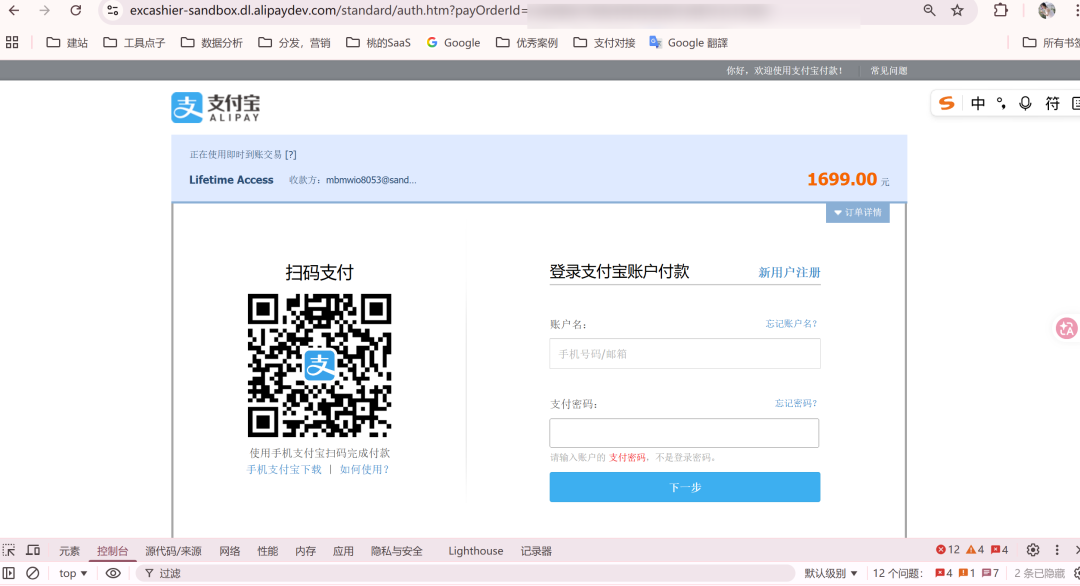
Task: Click the 手机号码/邮箱 input field
Action: tap(684, 353)
